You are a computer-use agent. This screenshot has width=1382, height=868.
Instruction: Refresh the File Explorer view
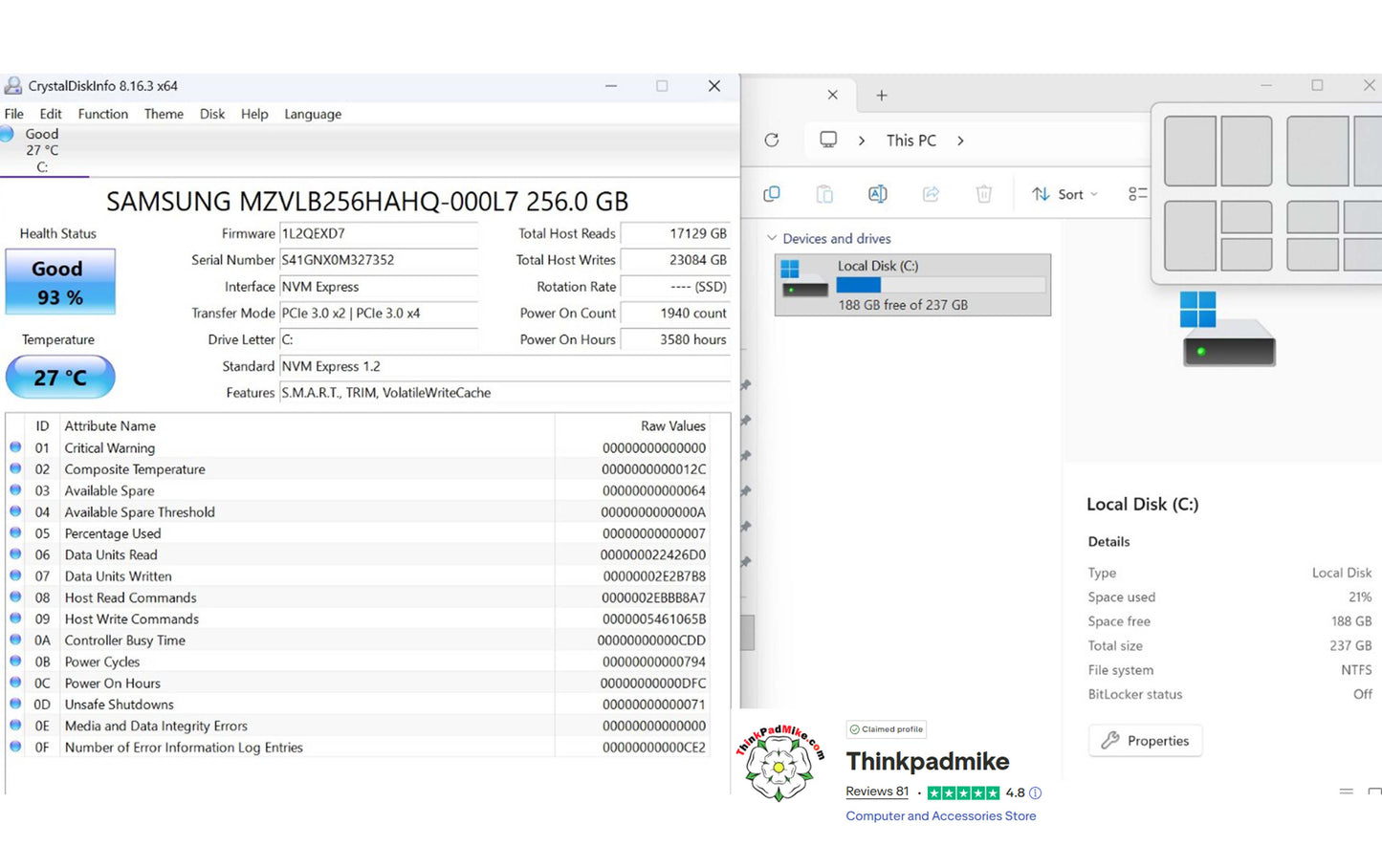point(772,141)
